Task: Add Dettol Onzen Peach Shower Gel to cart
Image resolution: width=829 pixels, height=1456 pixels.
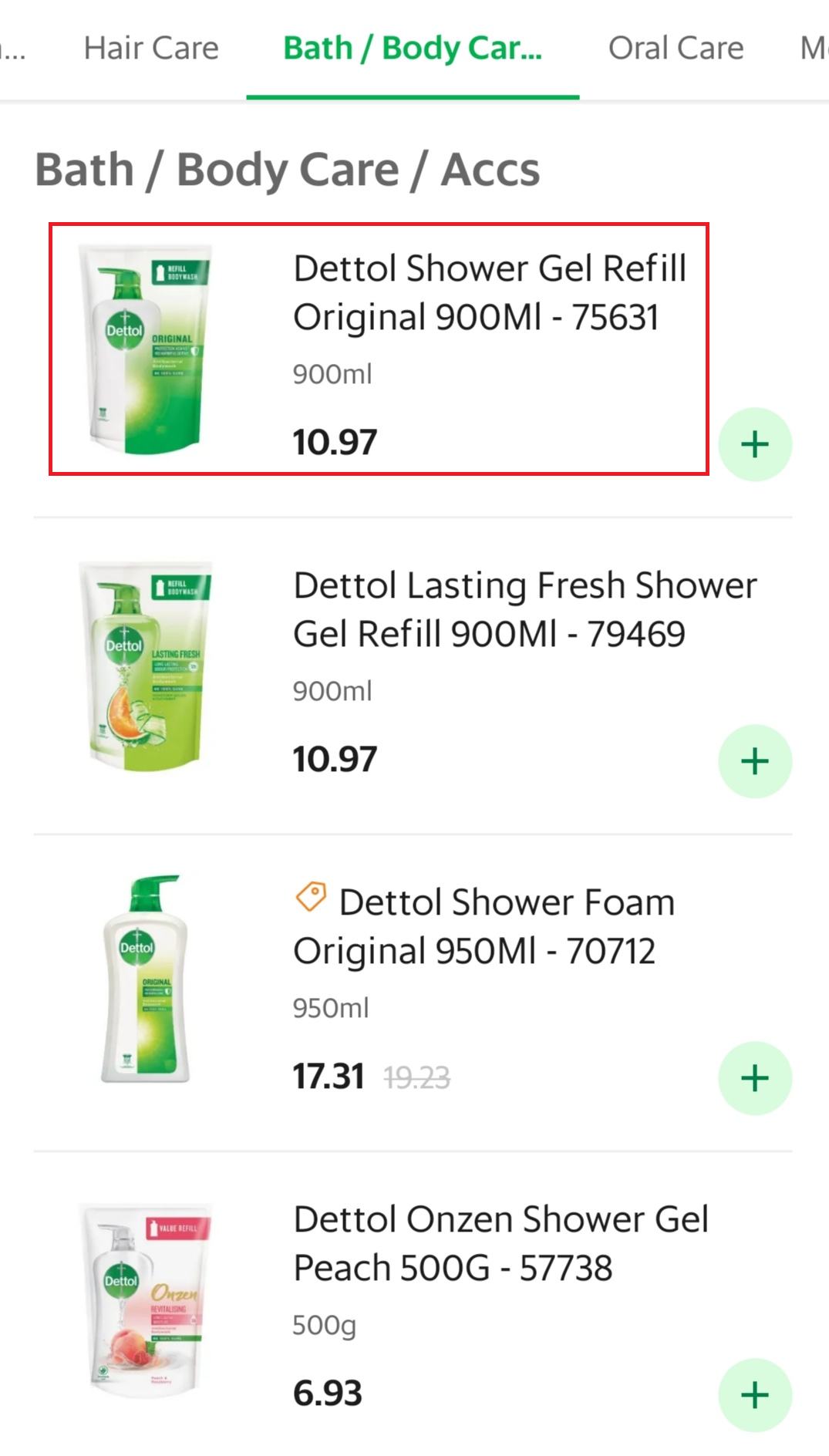Action: click(755, 1395)
